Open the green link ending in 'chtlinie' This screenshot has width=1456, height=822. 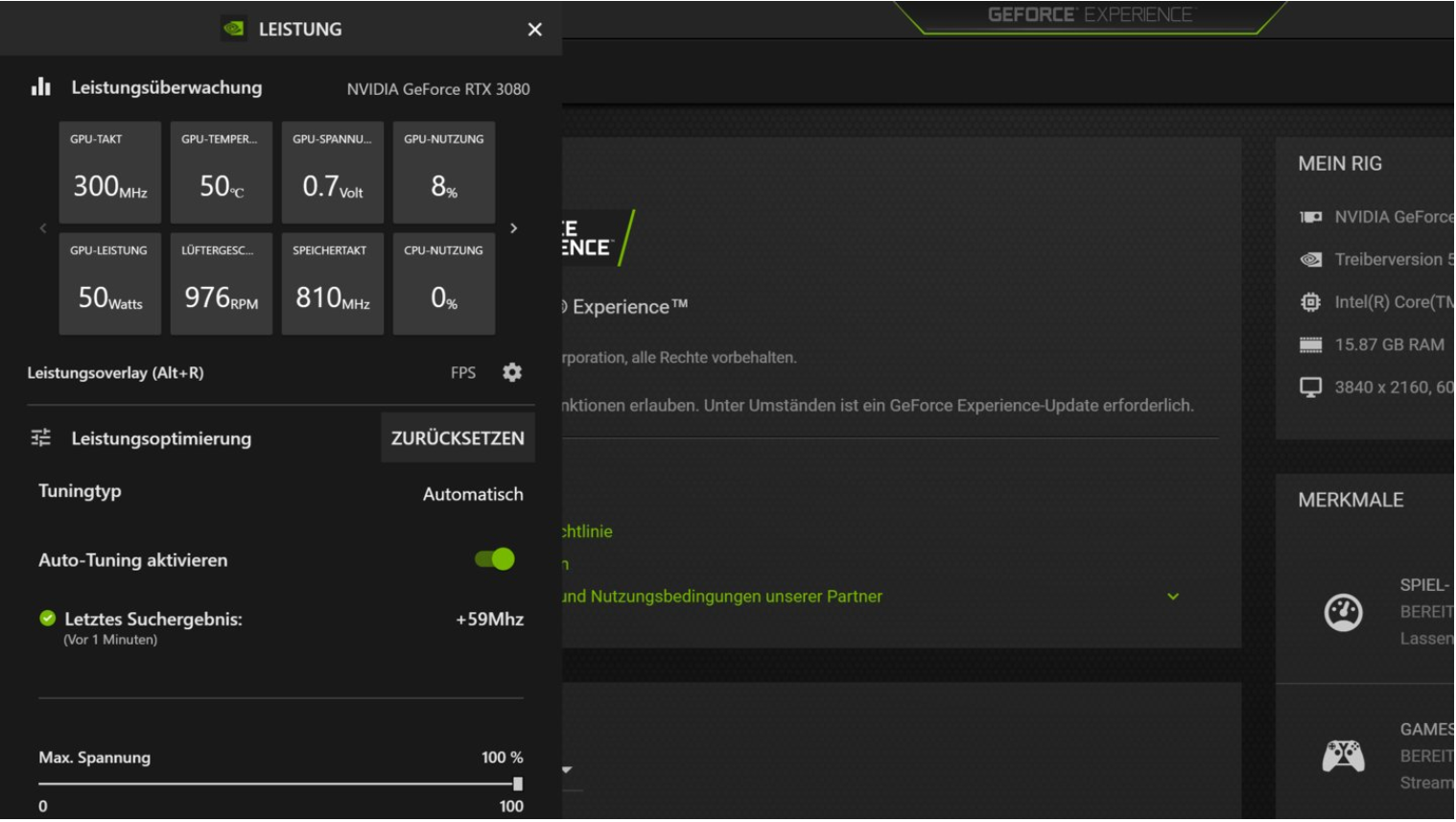pos(587,531)
